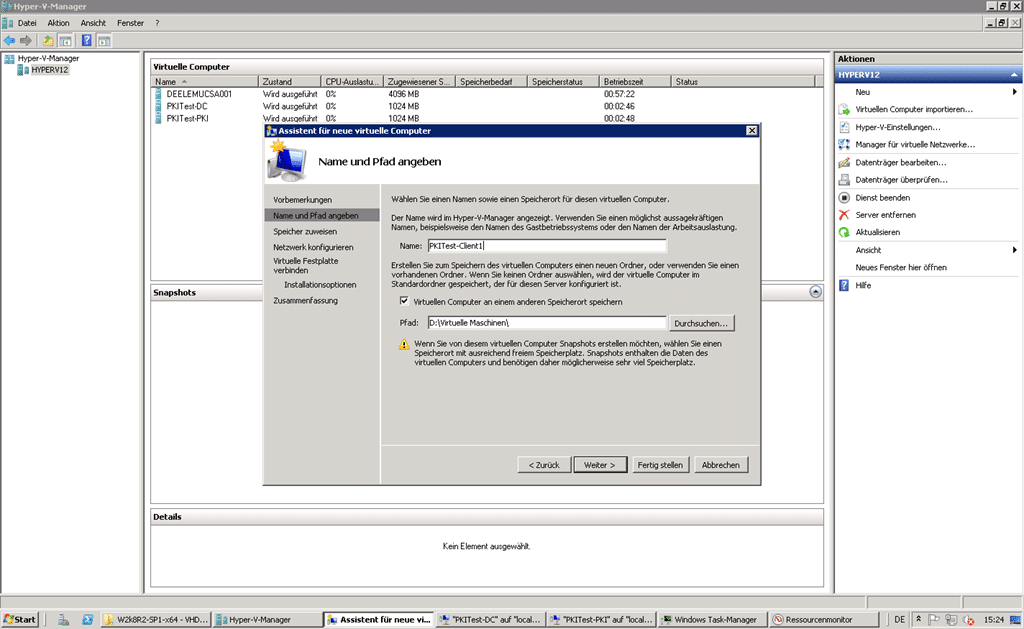Uncheck 'Virtuellen Computer an einem anderen Speicherort speichern'
1024x629 pixels.
404,301
